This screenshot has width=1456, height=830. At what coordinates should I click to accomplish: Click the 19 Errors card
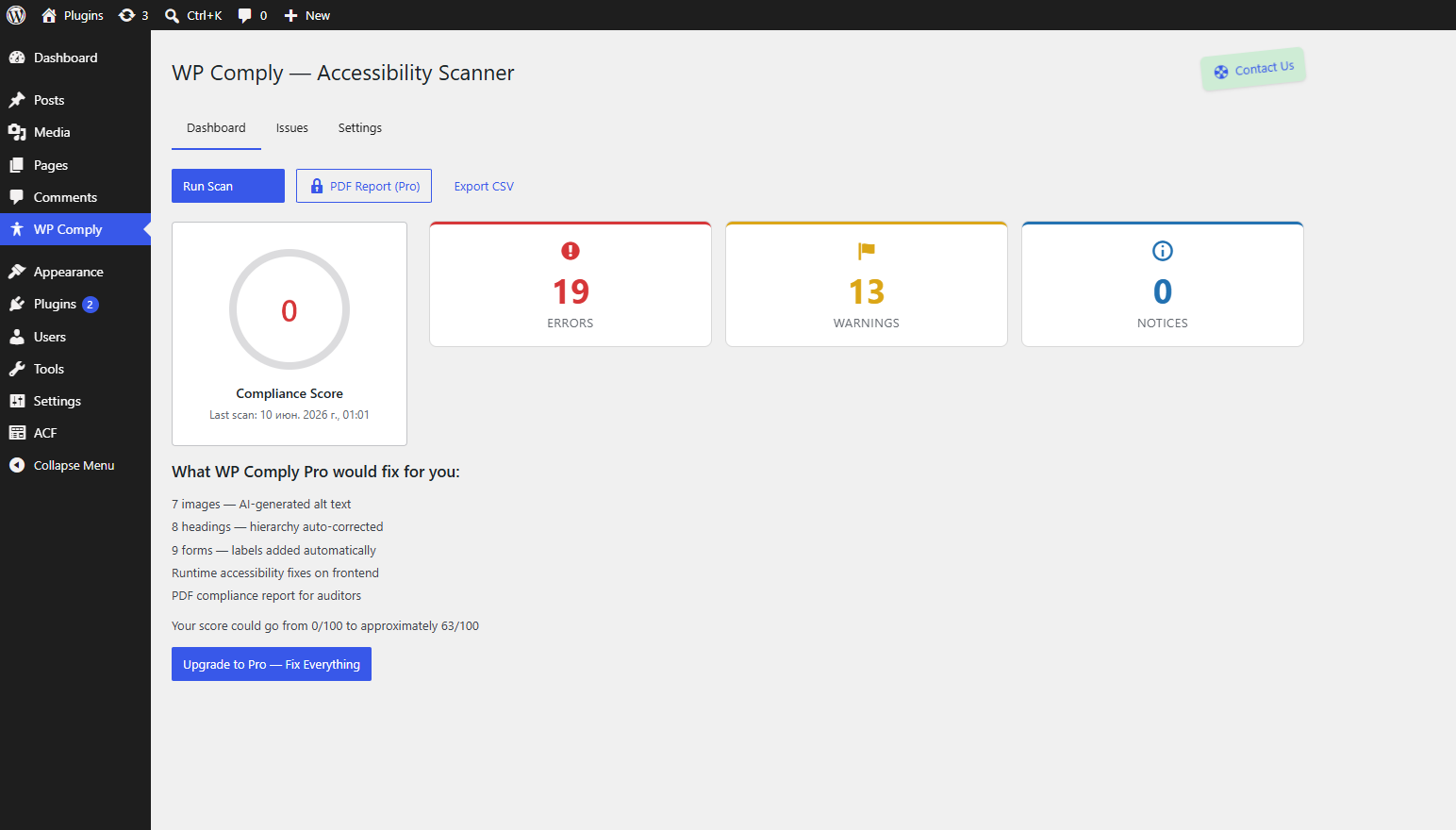(571, 284)
